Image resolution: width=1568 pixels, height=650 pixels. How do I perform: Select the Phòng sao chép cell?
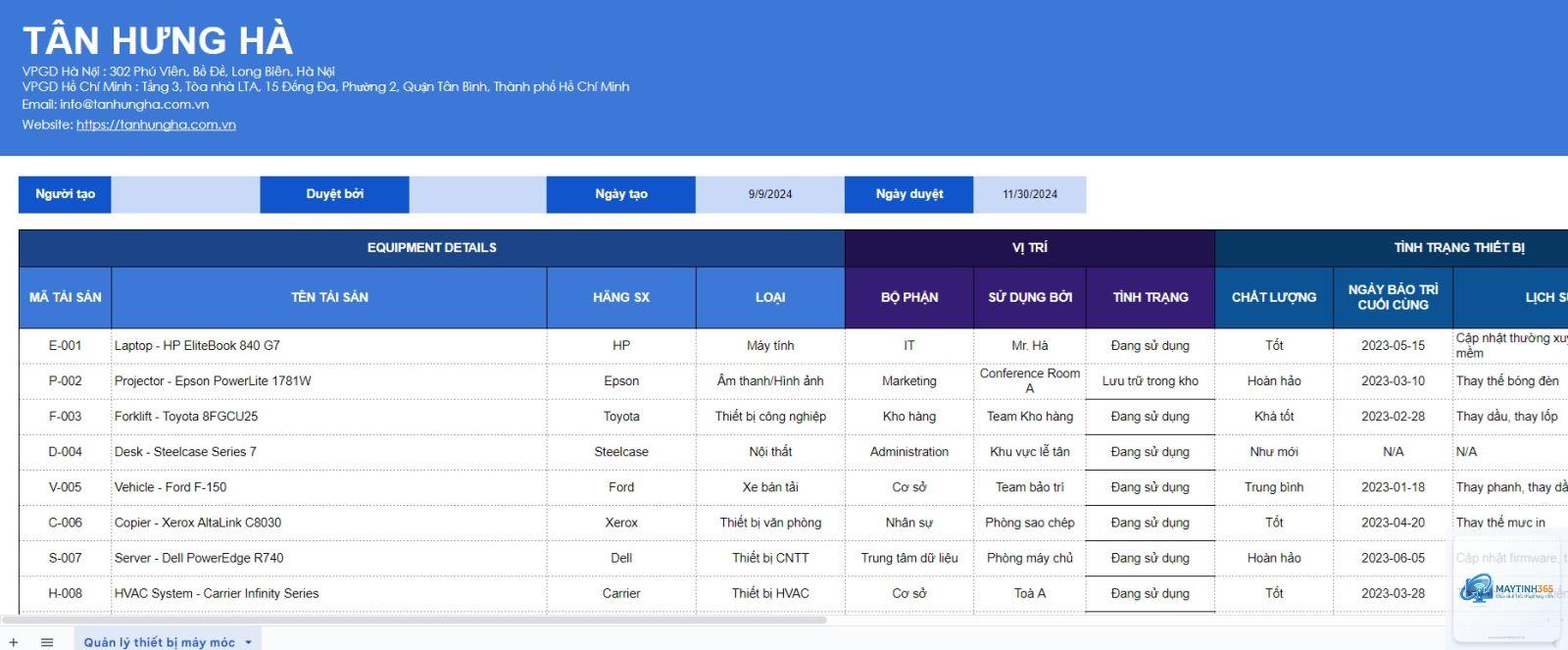coord(1030,523)
